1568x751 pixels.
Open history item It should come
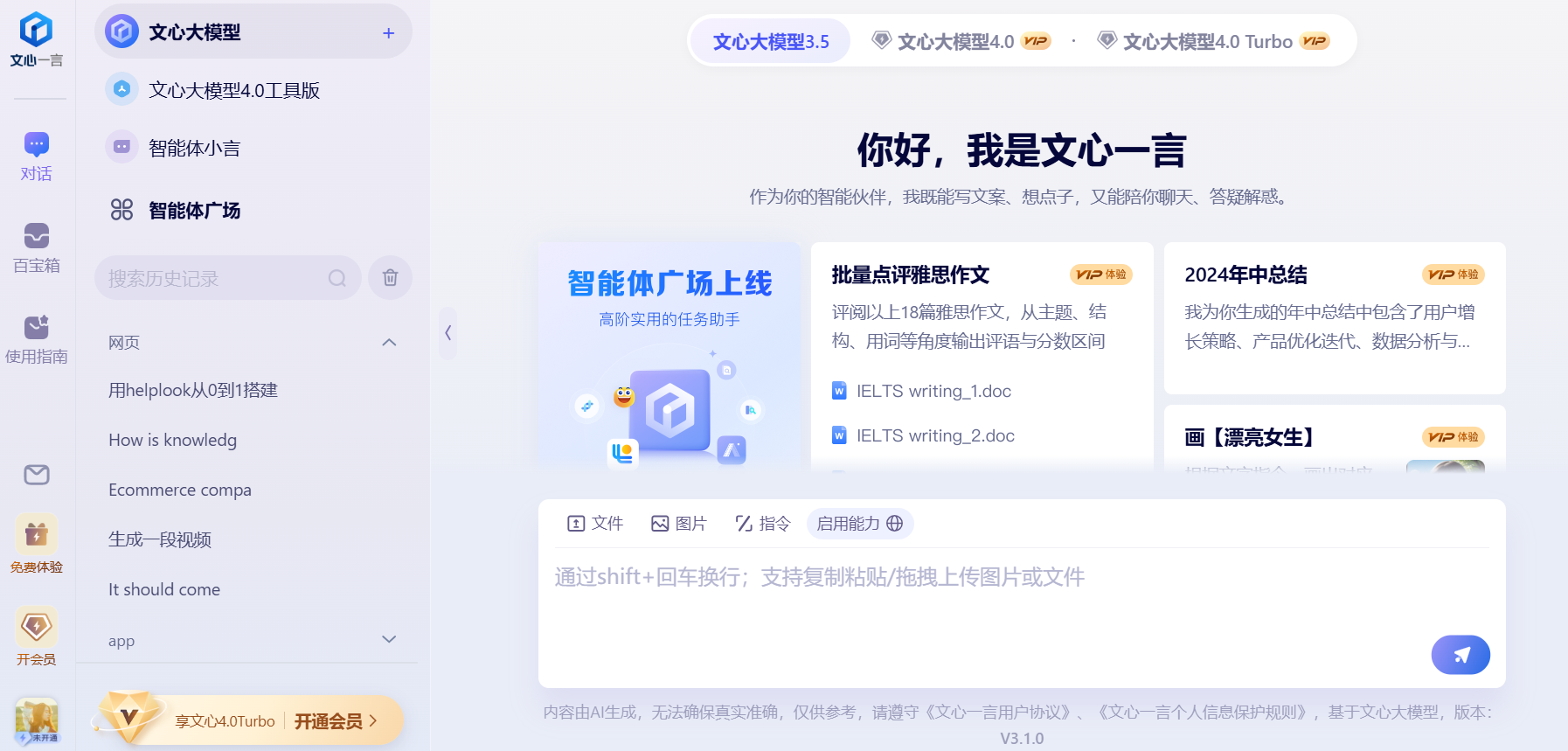pos(164,589)
